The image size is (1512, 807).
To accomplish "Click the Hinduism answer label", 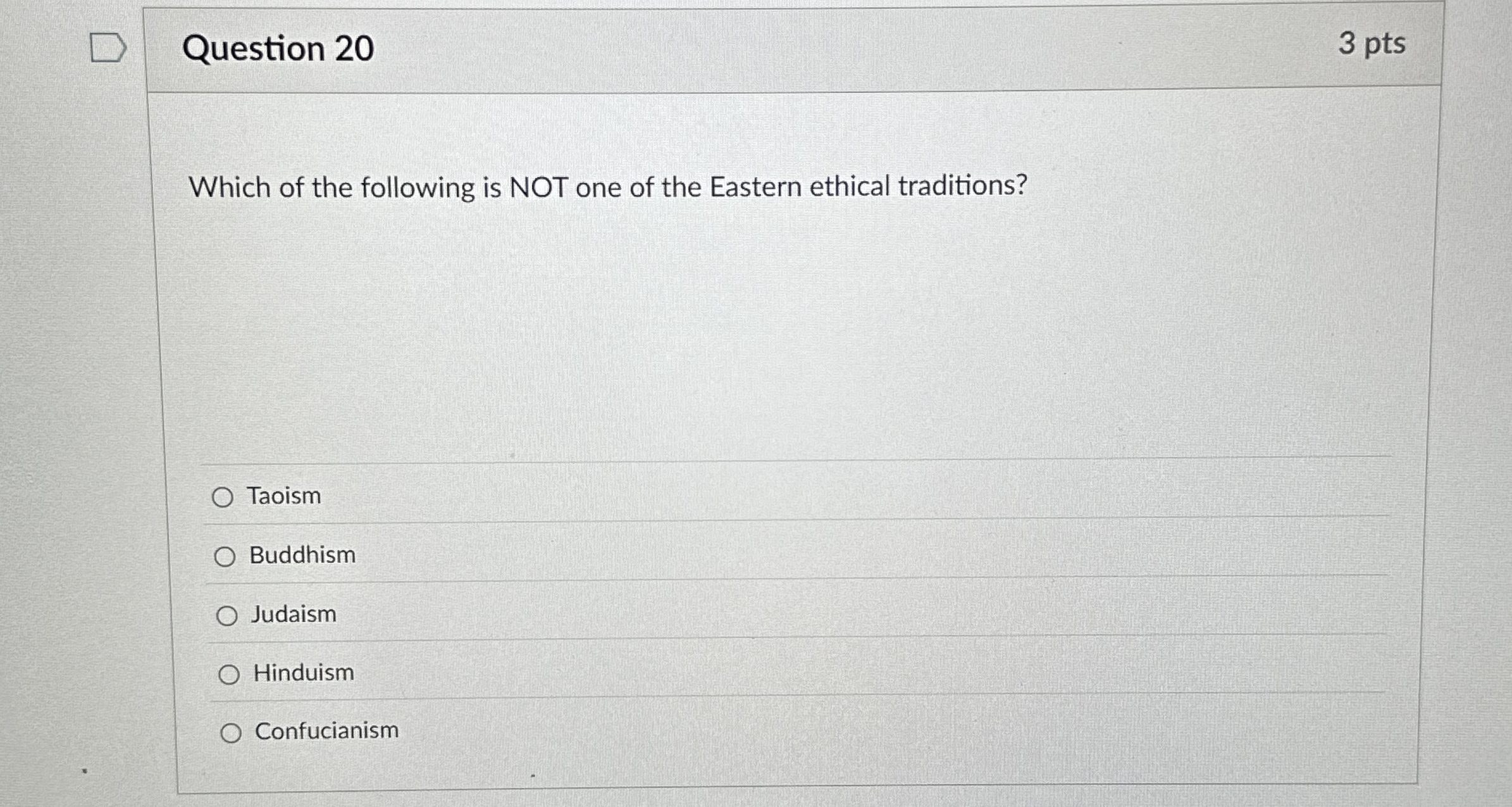I will pyautogui.click(x=303, y=673).
